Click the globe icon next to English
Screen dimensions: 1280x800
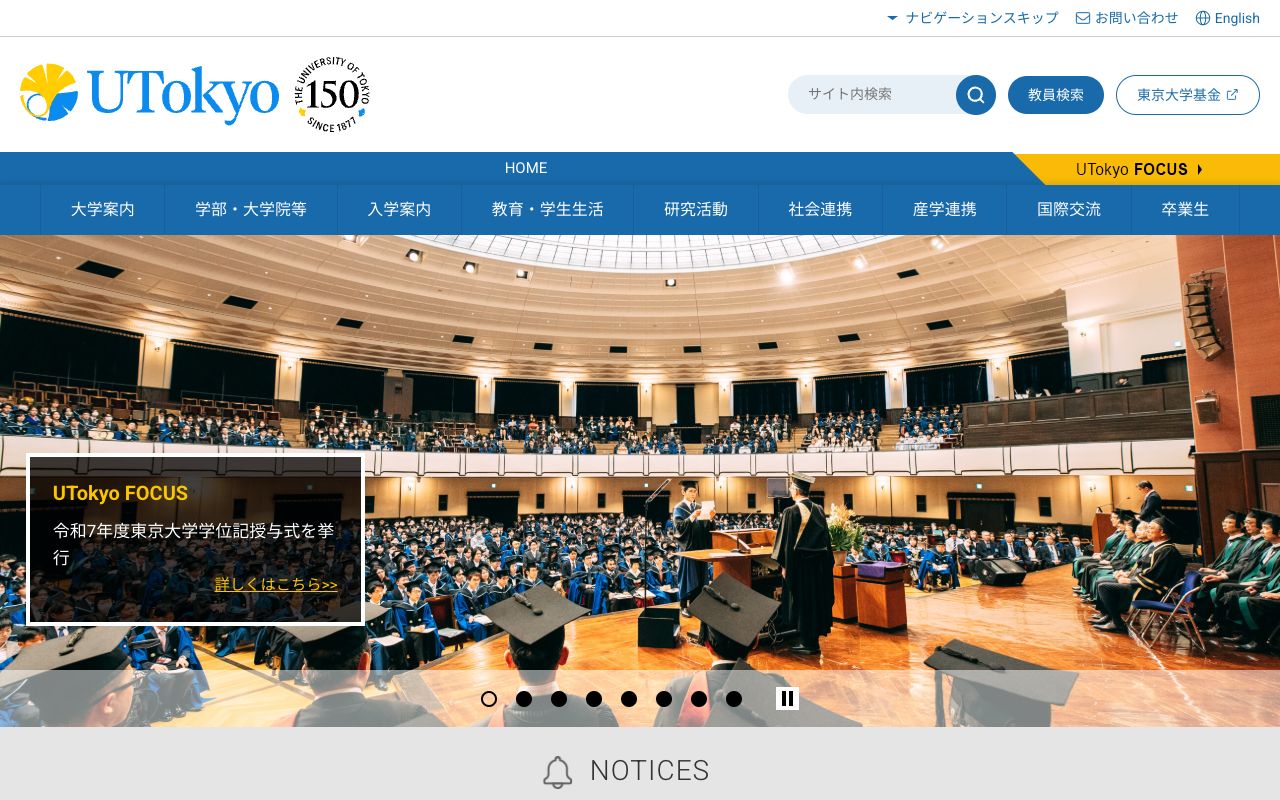(1201, 17)
